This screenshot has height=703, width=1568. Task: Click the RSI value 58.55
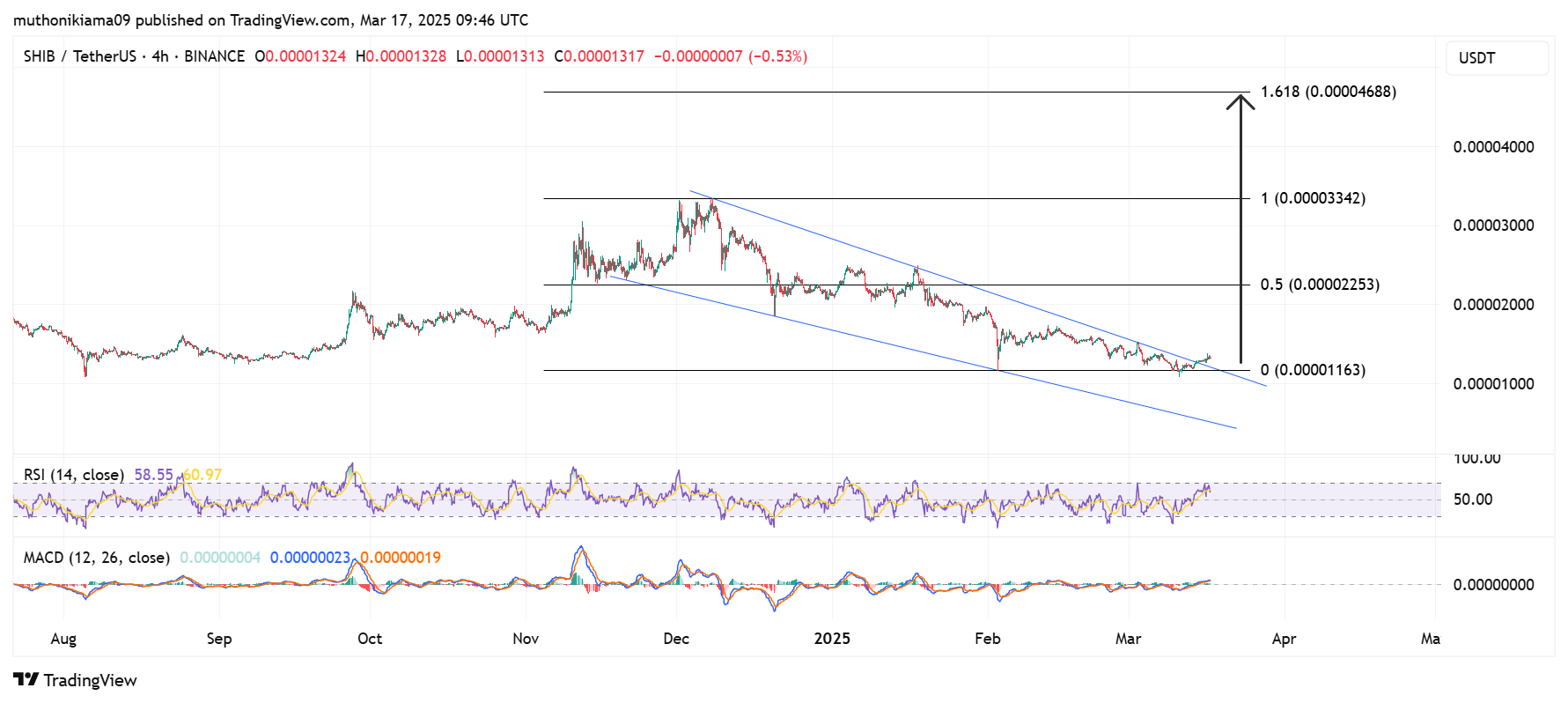[154, 475]
